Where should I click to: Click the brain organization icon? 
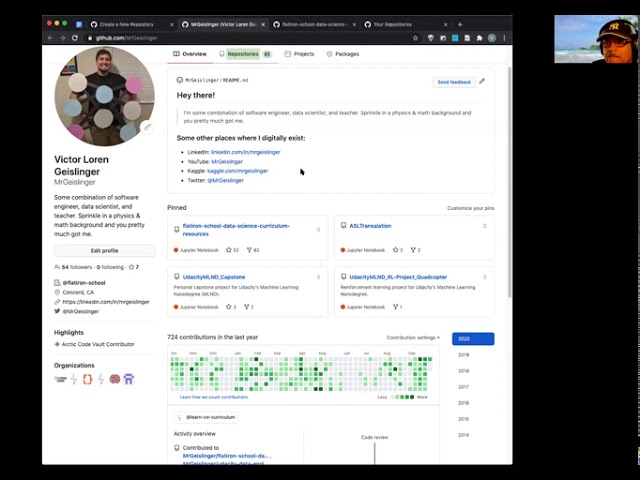pyautogui.click(x=115, y=379)
